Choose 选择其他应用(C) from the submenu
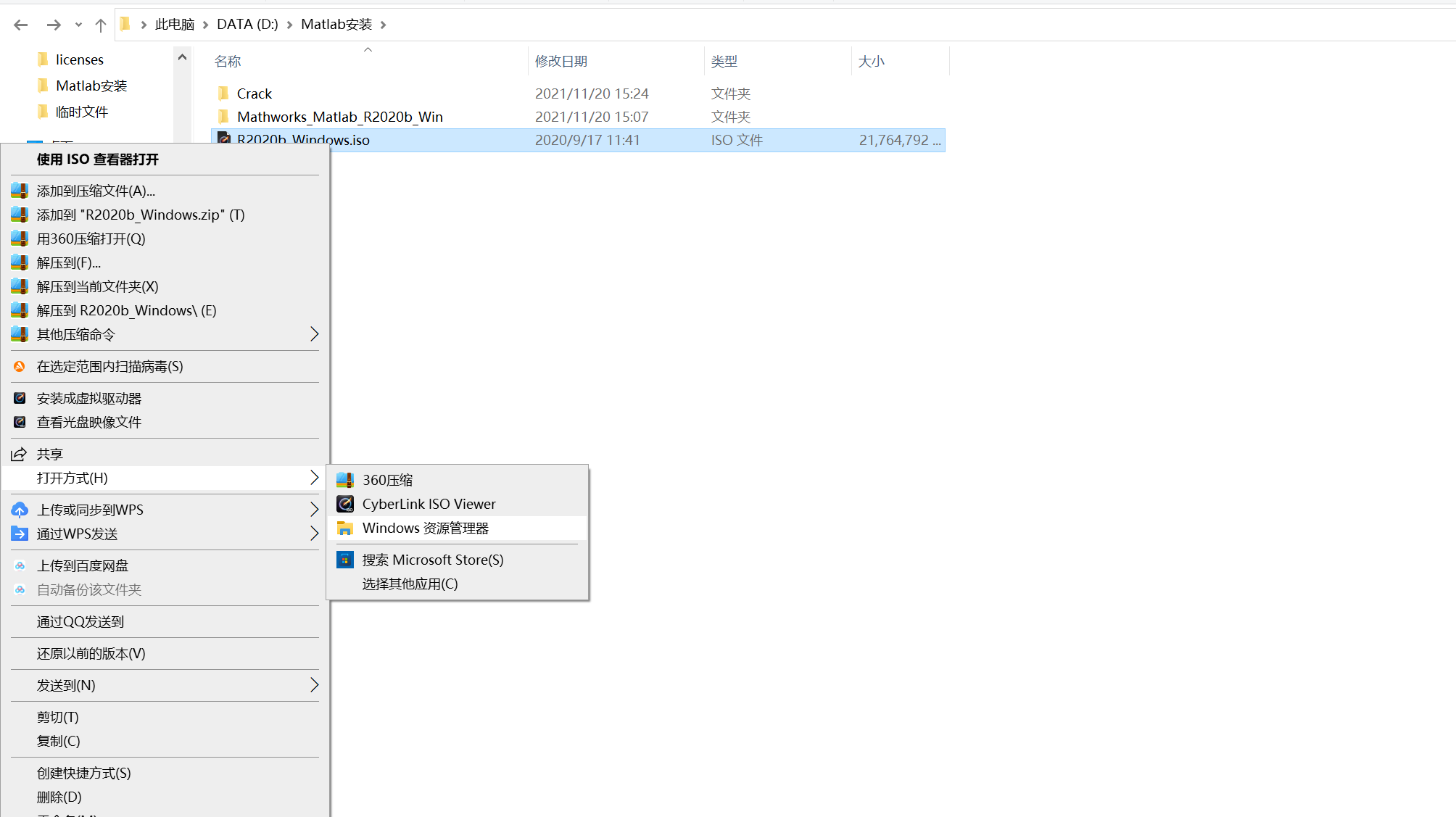The height and width of the screenshot is (817, 1456). pos(410,584)
